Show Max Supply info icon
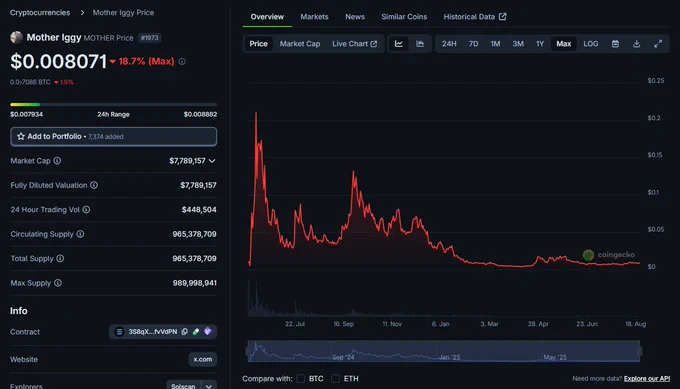Viewport: 680px width, 389px height. pyautogui.click(x=58, y=283)
